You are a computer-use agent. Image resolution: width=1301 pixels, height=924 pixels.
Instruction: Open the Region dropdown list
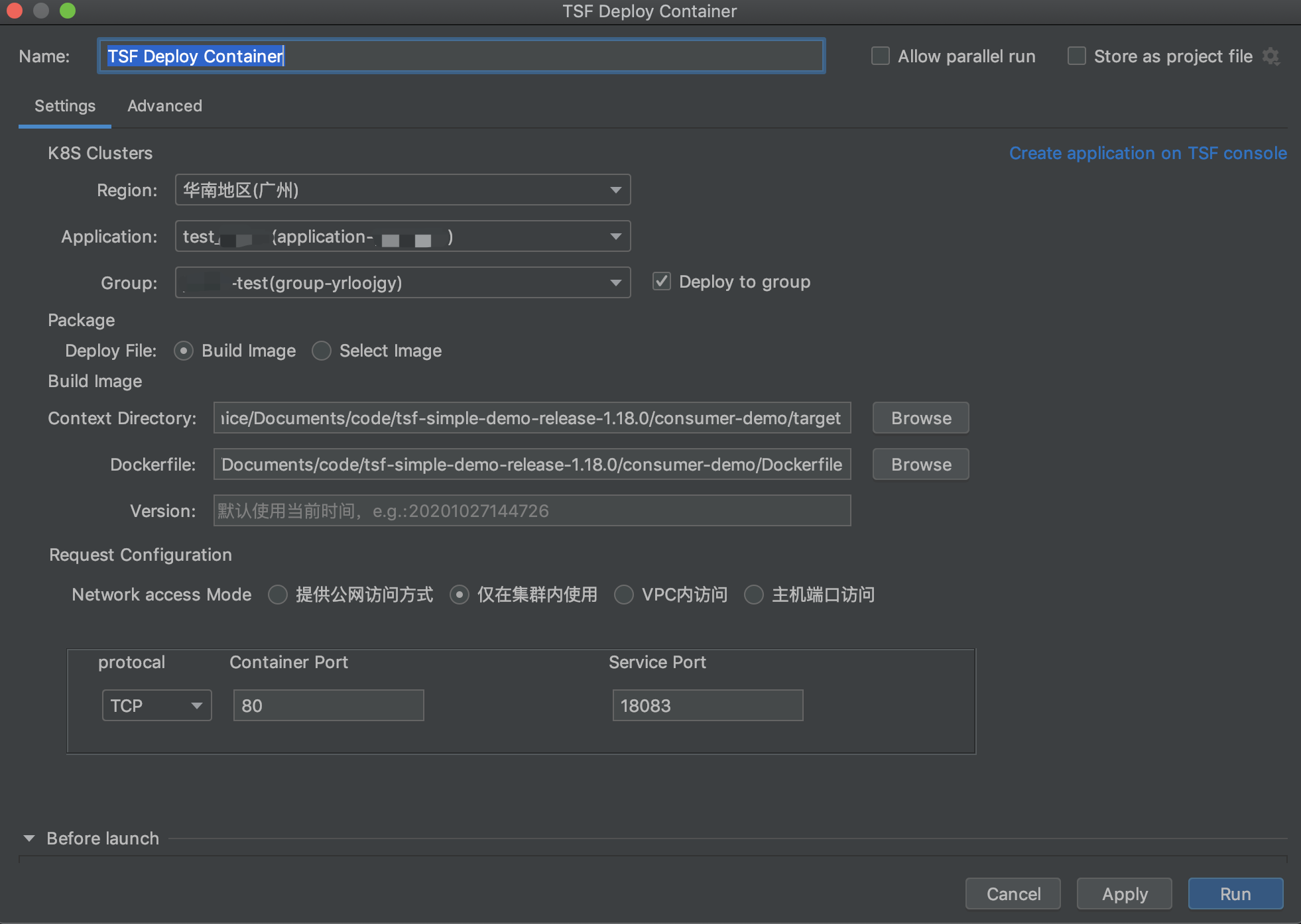pyautogui.click(x=403, y=190)
